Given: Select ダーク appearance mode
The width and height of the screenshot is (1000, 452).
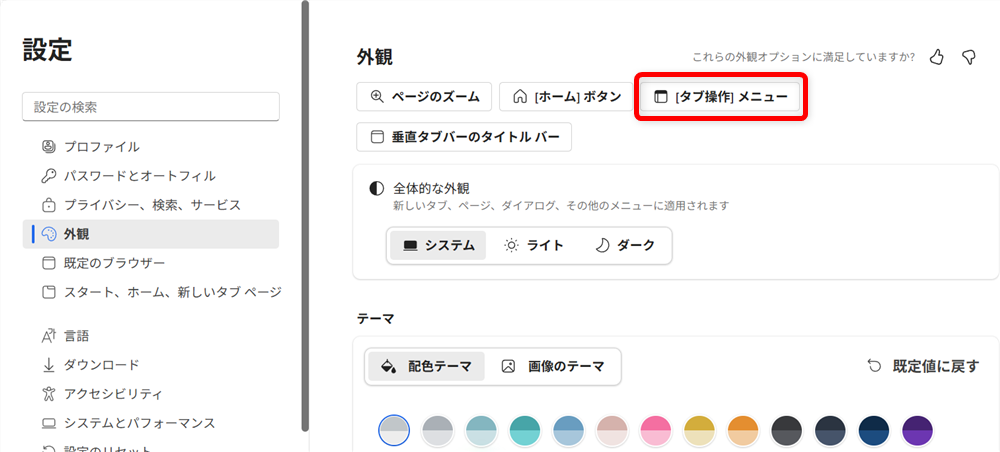Looking at the screenshot, I should point(625,245).
